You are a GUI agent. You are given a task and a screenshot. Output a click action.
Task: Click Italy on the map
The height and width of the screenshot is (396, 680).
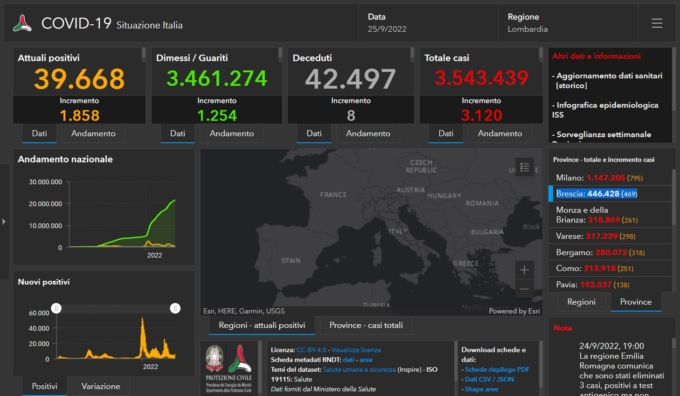pos(397,231)
